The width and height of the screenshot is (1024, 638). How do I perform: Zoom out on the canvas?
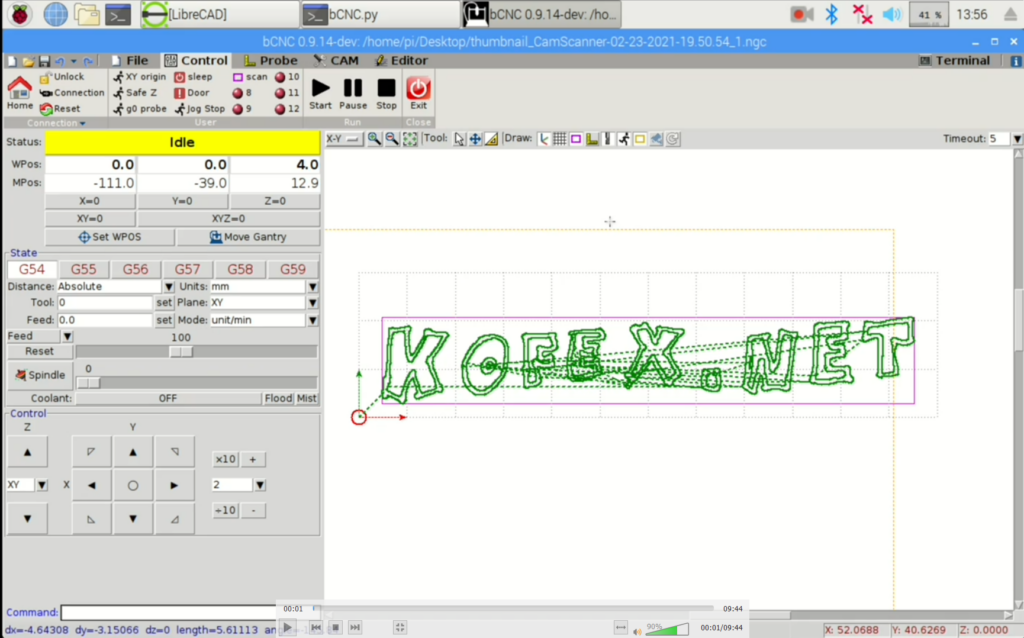392,138
